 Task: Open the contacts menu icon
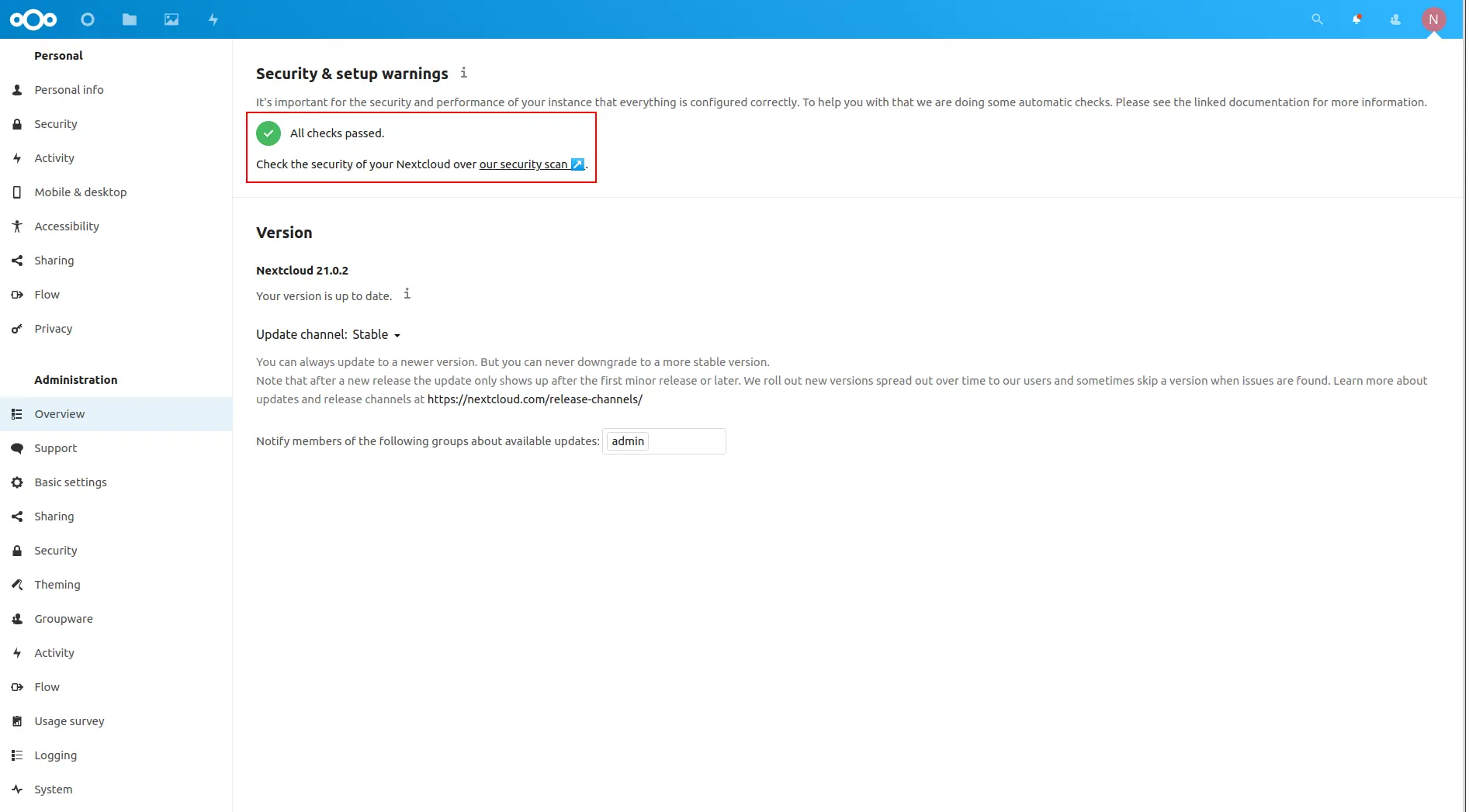coord(1395,19)
